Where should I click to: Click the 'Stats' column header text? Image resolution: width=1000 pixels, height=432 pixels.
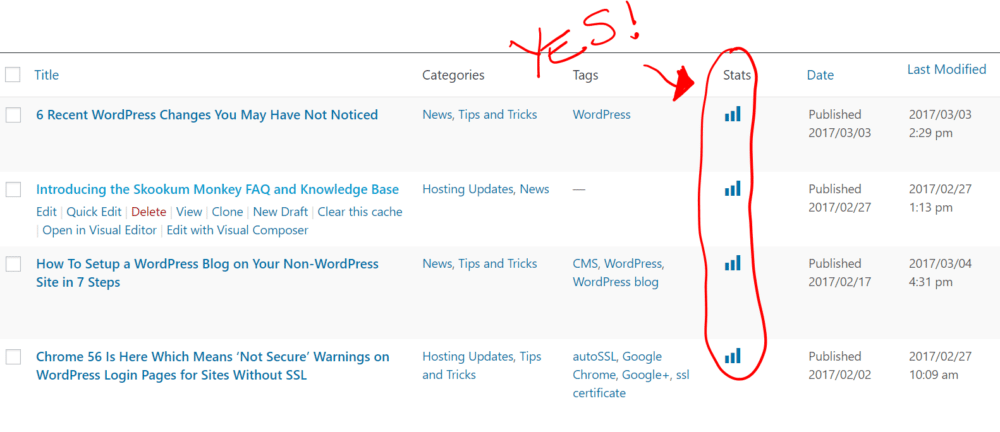pos(737,75)
